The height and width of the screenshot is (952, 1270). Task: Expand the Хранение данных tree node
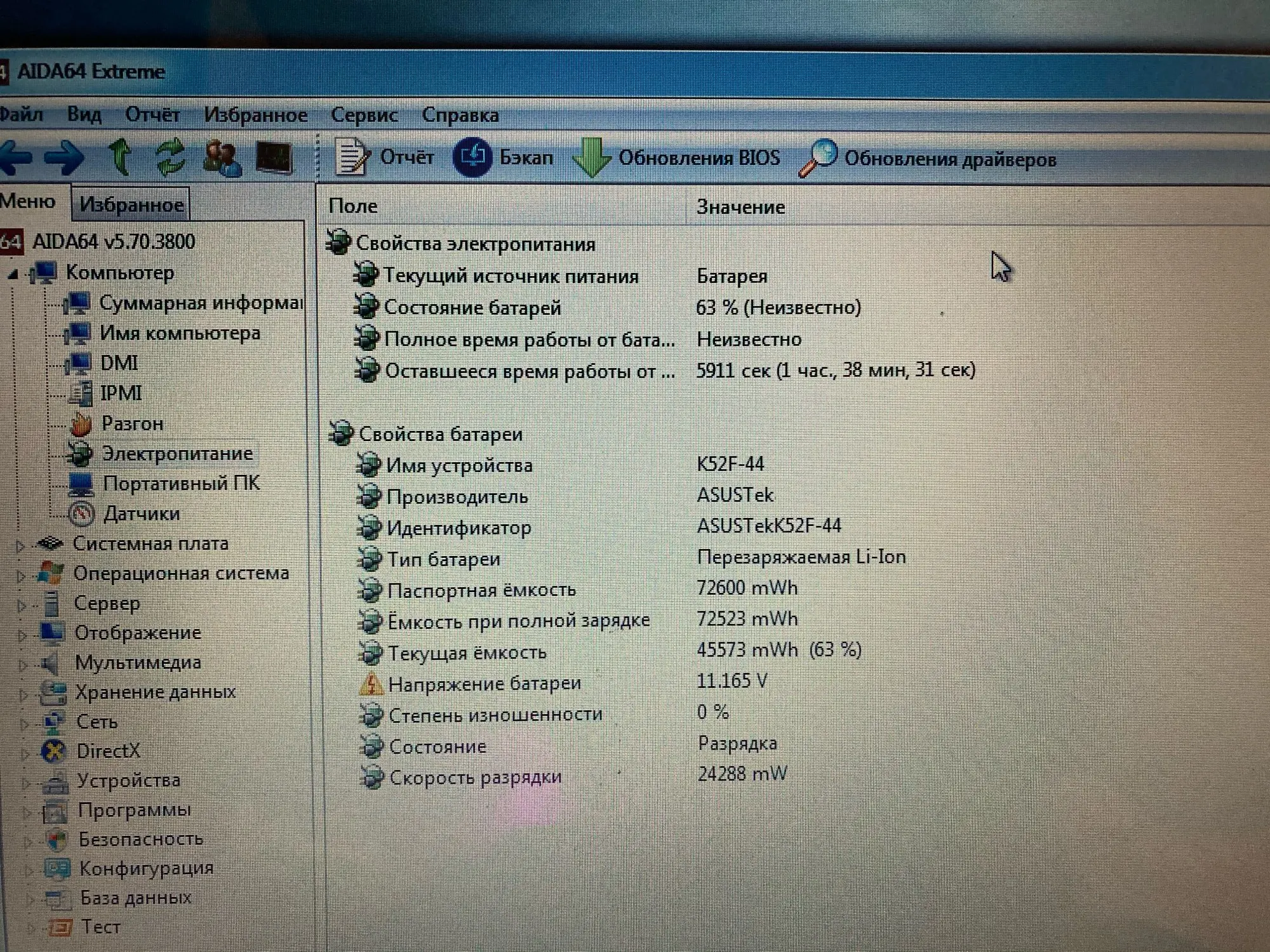pyautogui.click(x=23, y=694)
